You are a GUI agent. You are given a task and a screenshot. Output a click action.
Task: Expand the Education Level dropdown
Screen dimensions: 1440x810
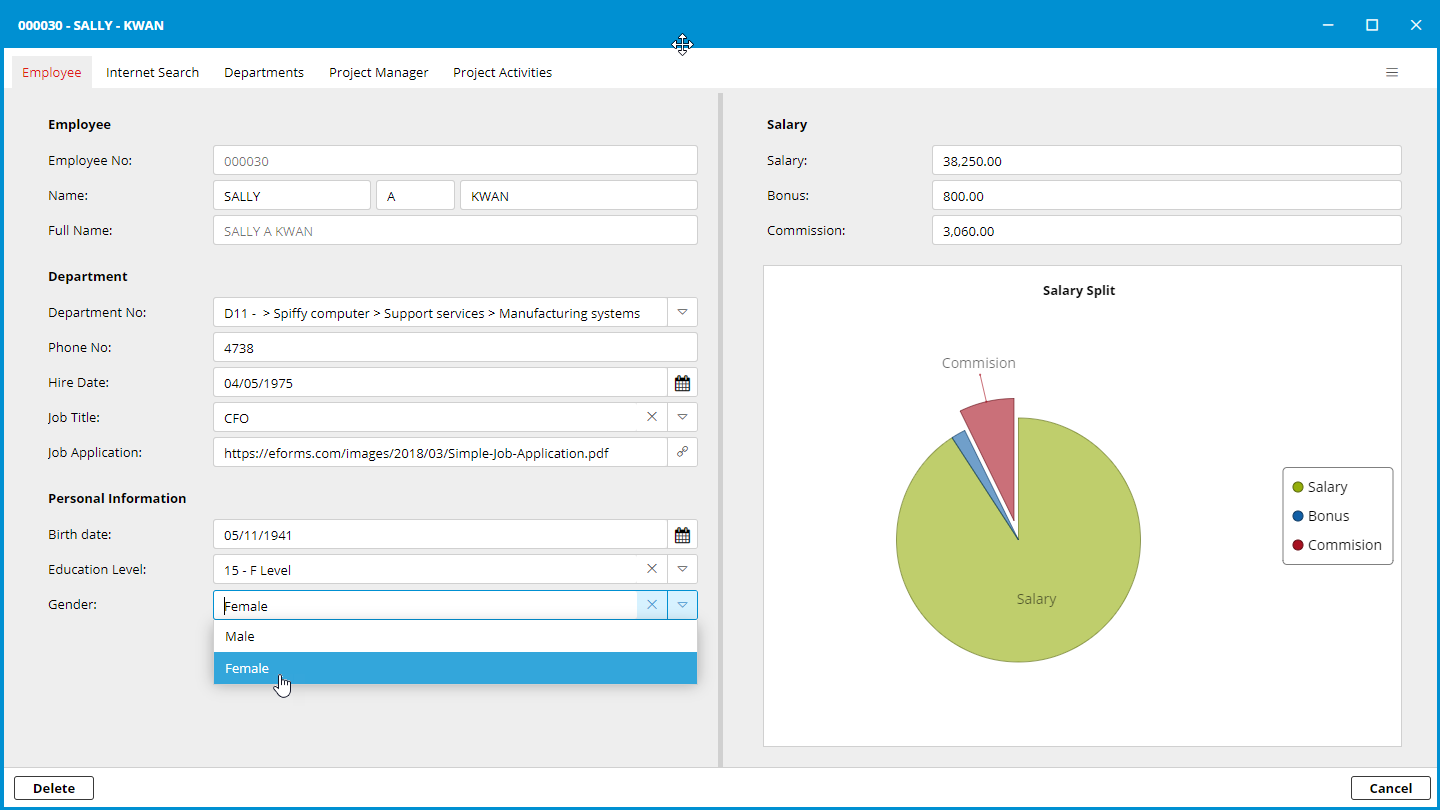coord(682,569)
